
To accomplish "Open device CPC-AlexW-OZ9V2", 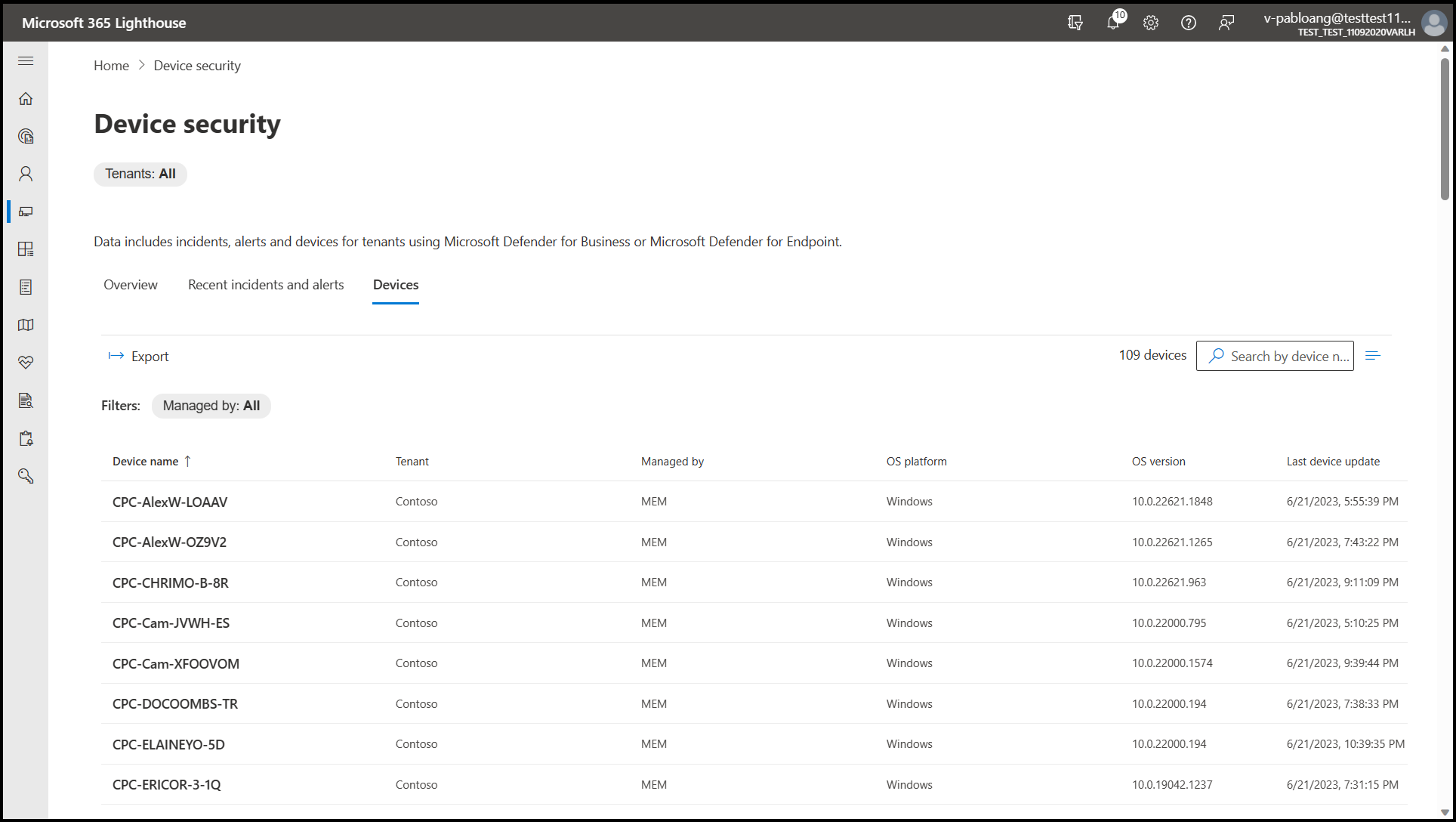I will tap(169, 542).
